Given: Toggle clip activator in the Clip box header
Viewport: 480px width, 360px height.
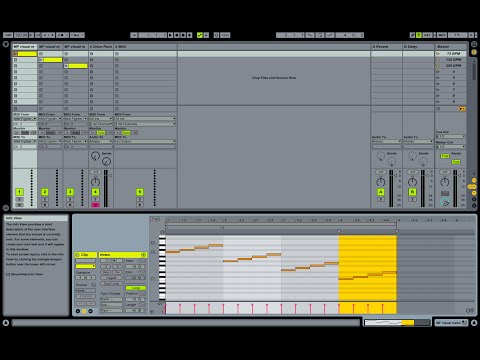Looking at the screenshot, I should coord(77,255).
